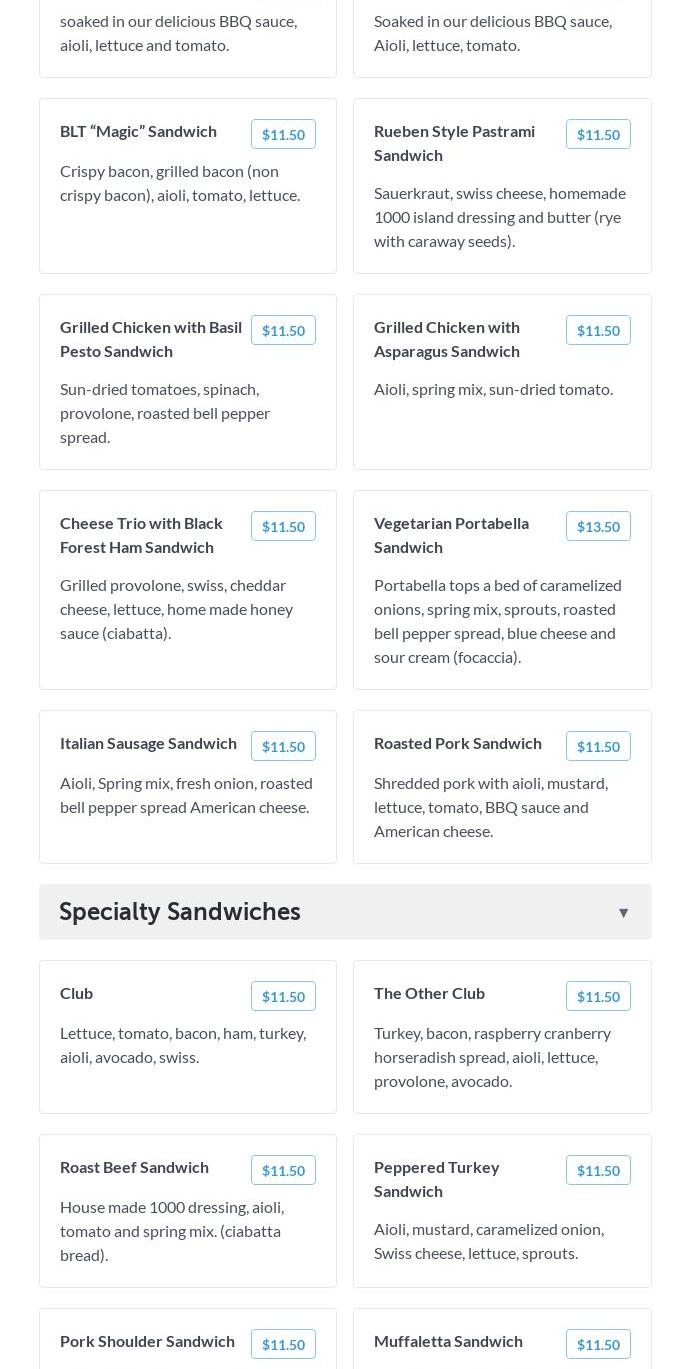Click The Other Club item title

[429, 993]
